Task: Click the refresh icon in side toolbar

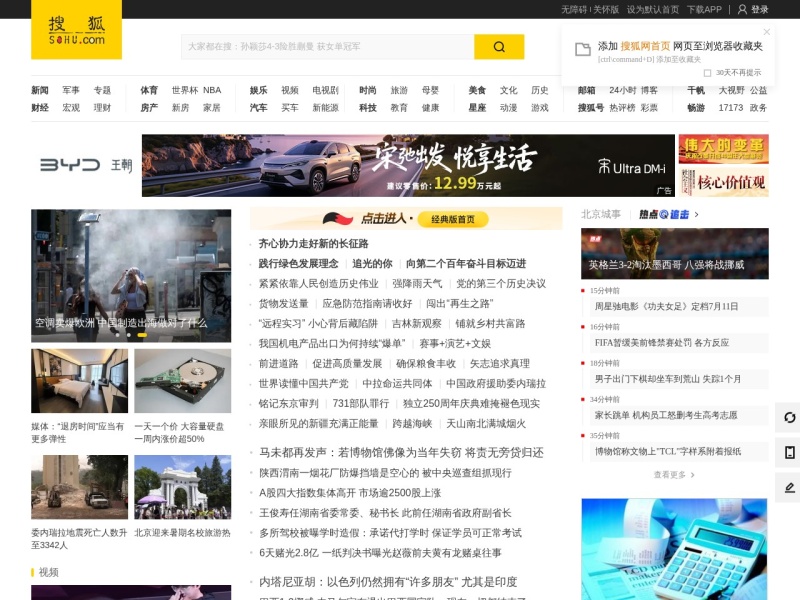Action: [x=789, y=417]
